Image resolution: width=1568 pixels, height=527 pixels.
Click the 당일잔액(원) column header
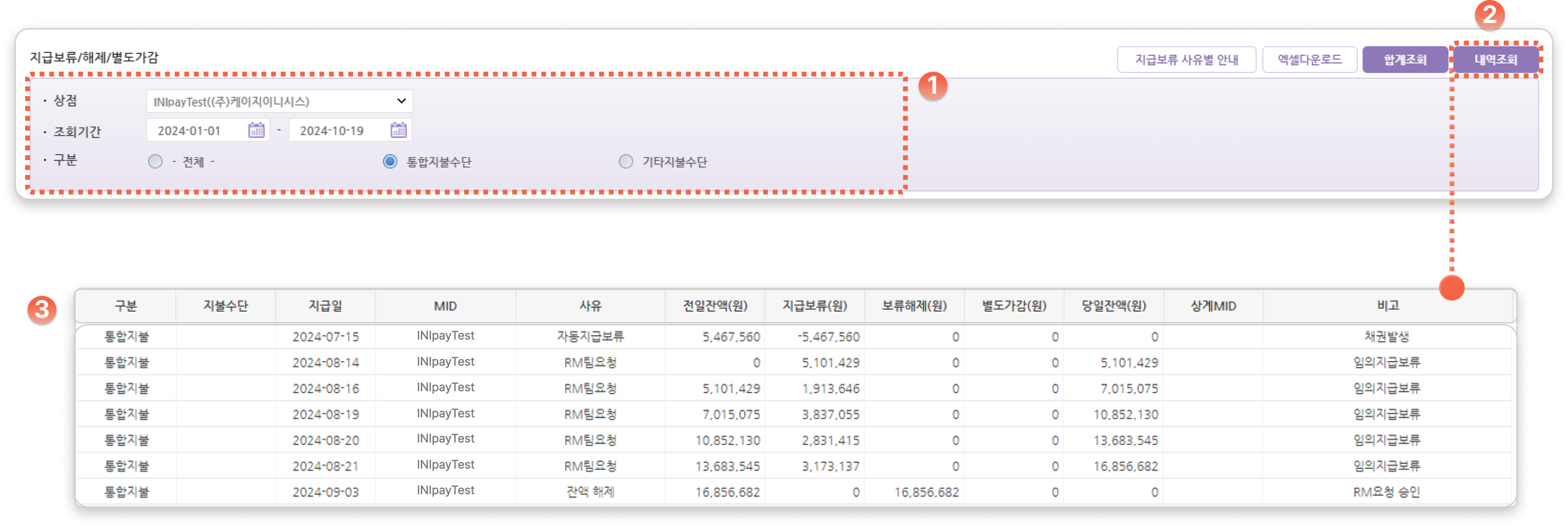click(x=1114, y=306)
